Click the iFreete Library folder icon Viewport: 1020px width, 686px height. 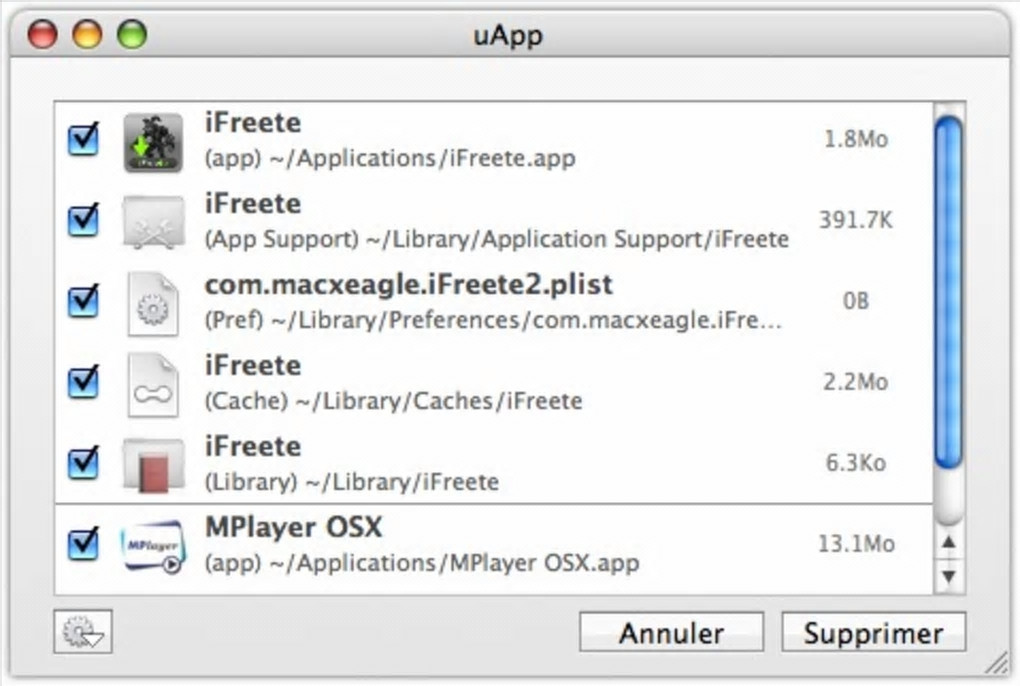pyautogui.click(x=153, y=465)
